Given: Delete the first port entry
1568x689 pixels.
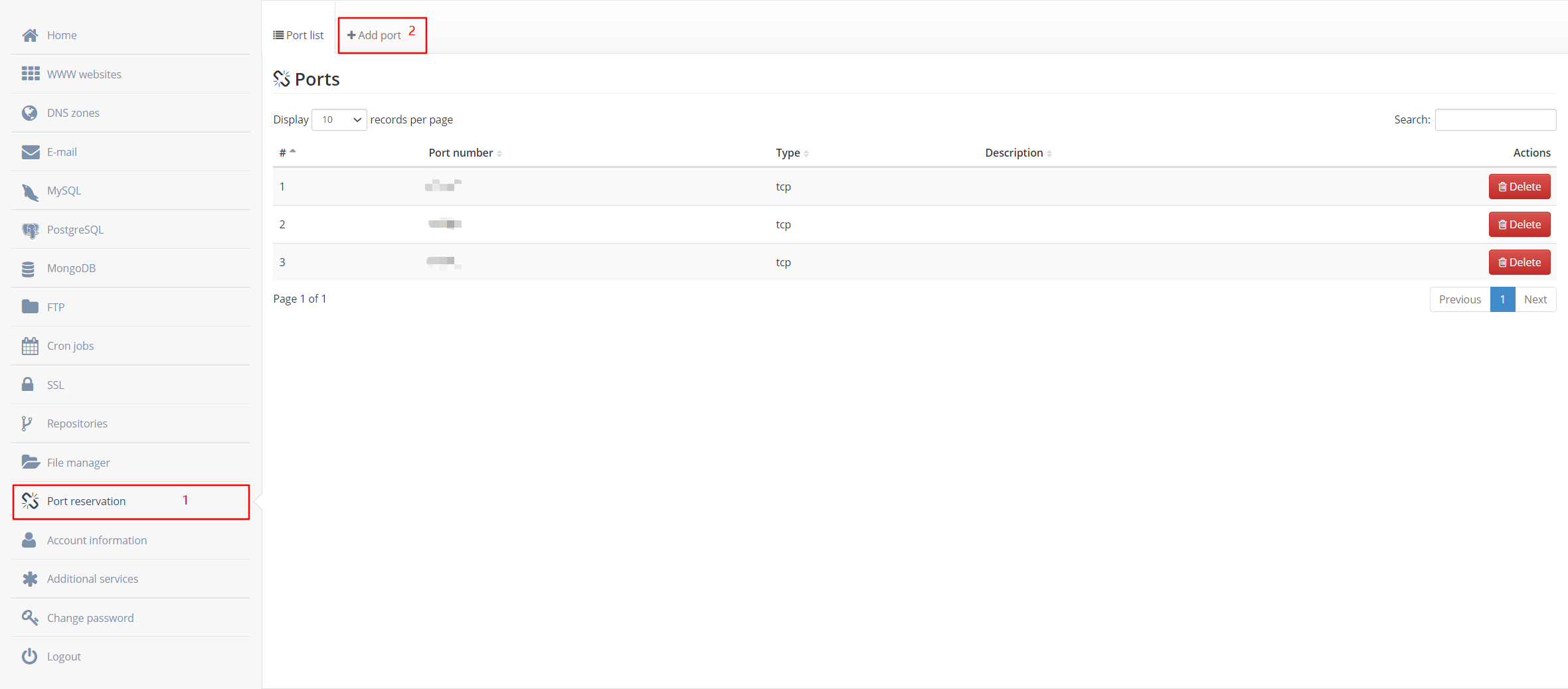Looking at the screenshot, I should pos(1519,187).
